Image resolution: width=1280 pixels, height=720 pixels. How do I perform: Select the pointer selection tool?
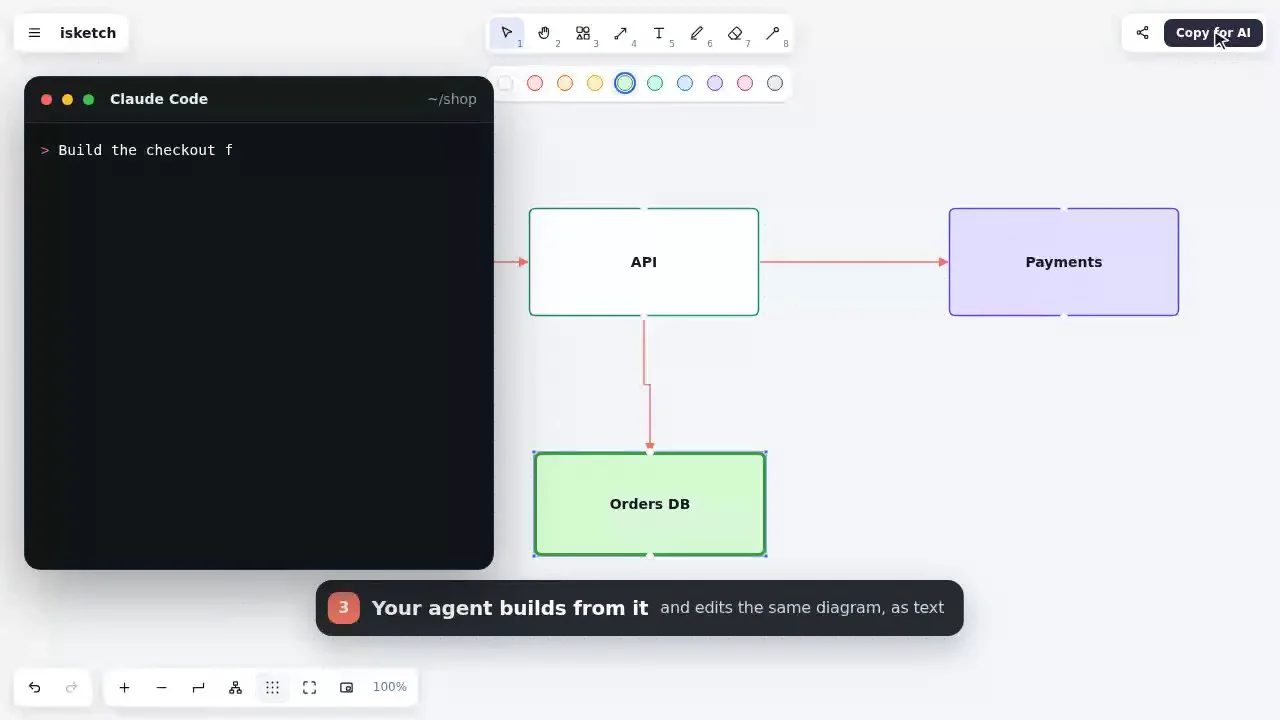click(x=507, y=33)
